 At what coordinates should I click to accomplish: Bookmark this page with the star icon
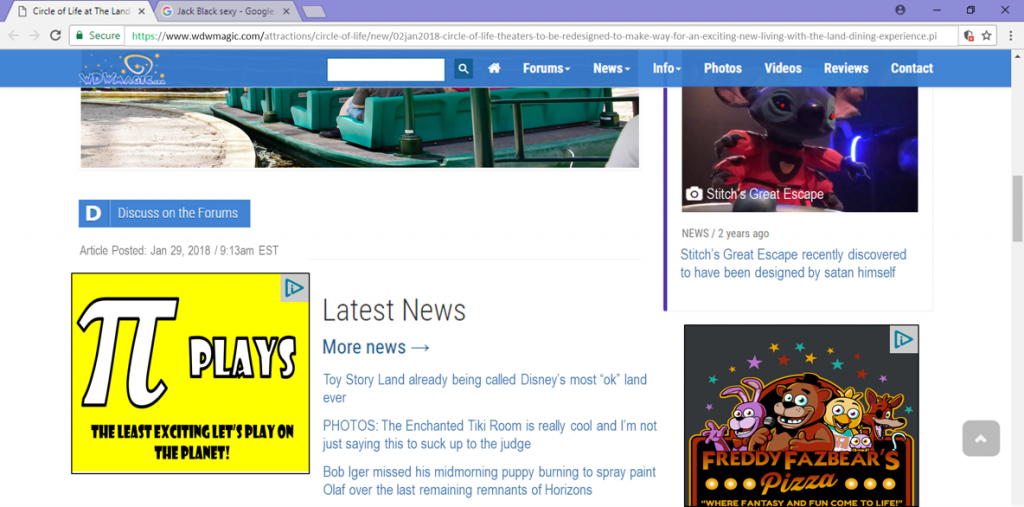point(986,35)
